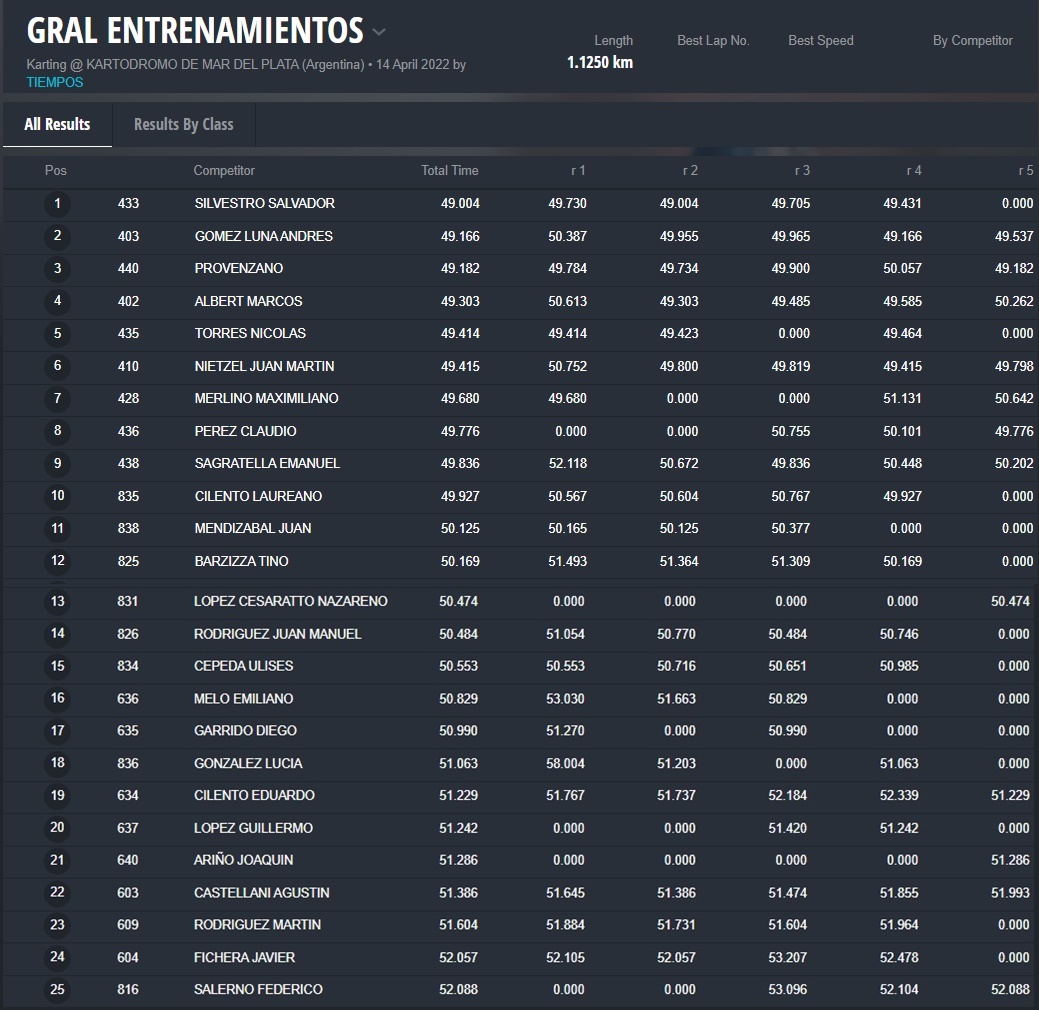Image resolution: width=1039 pixels, height=1010 pixels.
Task: Open competitor SILVESTRO SALVADOR
Action: tap(264, 204)
